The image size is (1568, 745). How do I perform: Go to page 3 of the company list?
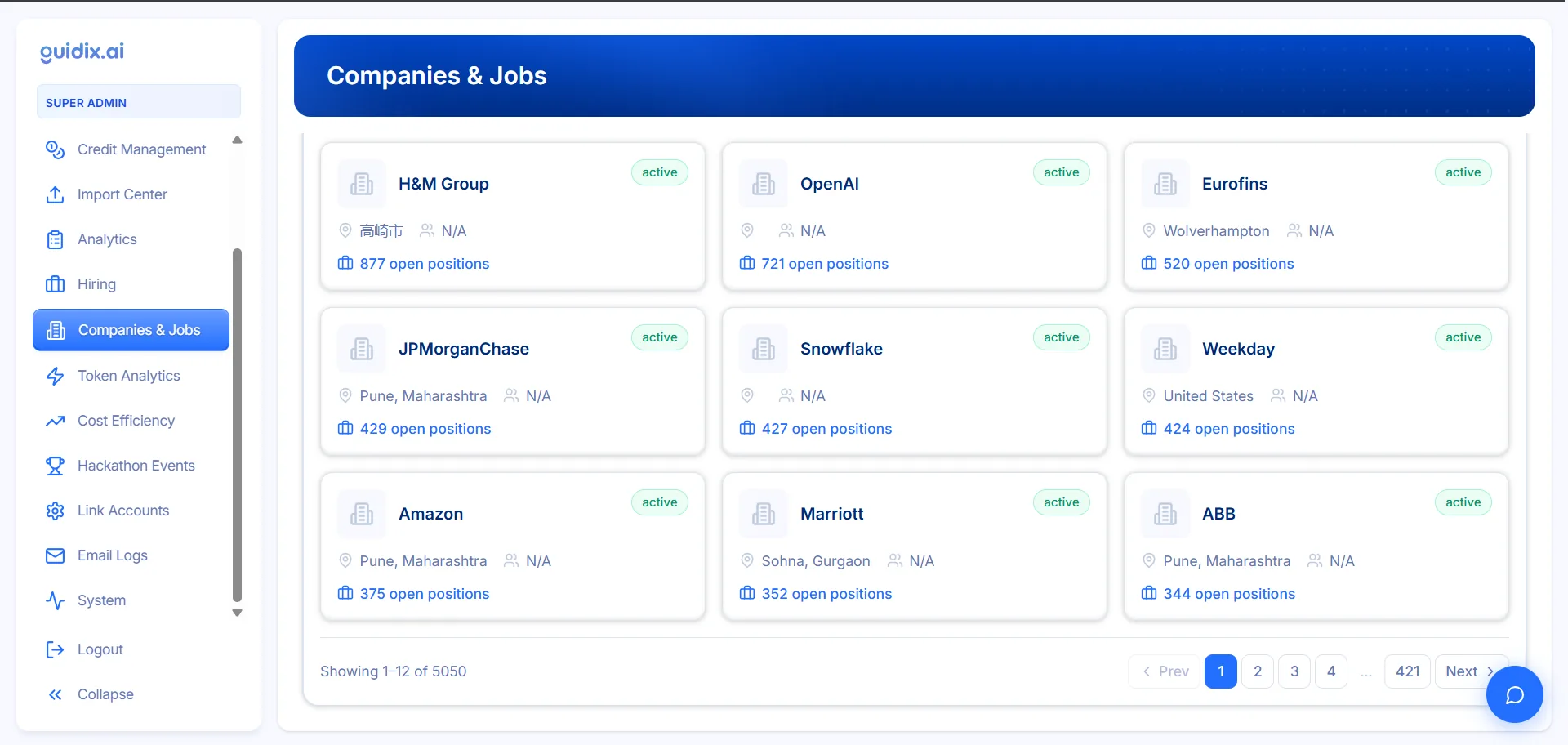pyautogui.click(x=1294, y=671)
